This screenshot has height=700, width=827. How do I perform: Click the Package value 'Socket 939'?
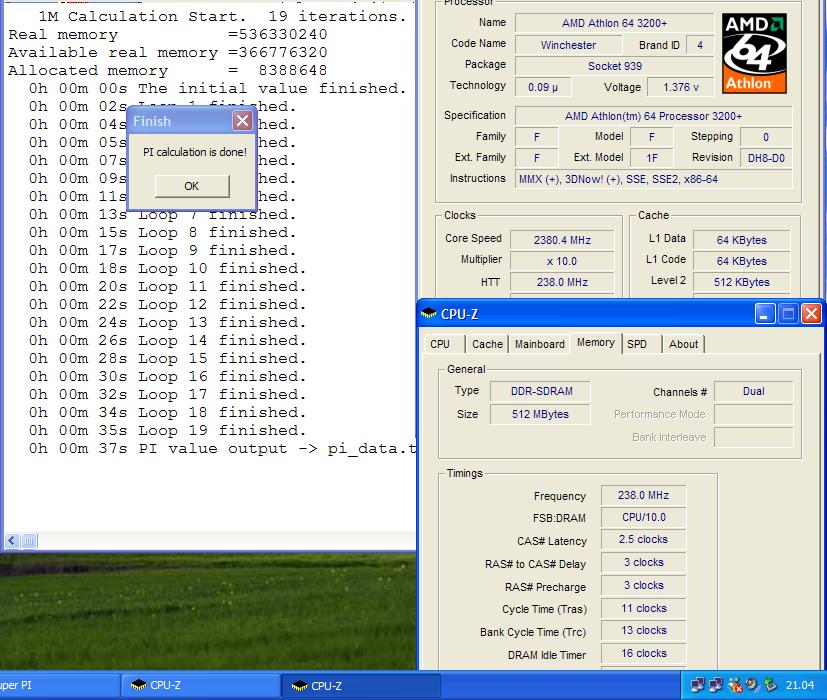coord(614,66)
